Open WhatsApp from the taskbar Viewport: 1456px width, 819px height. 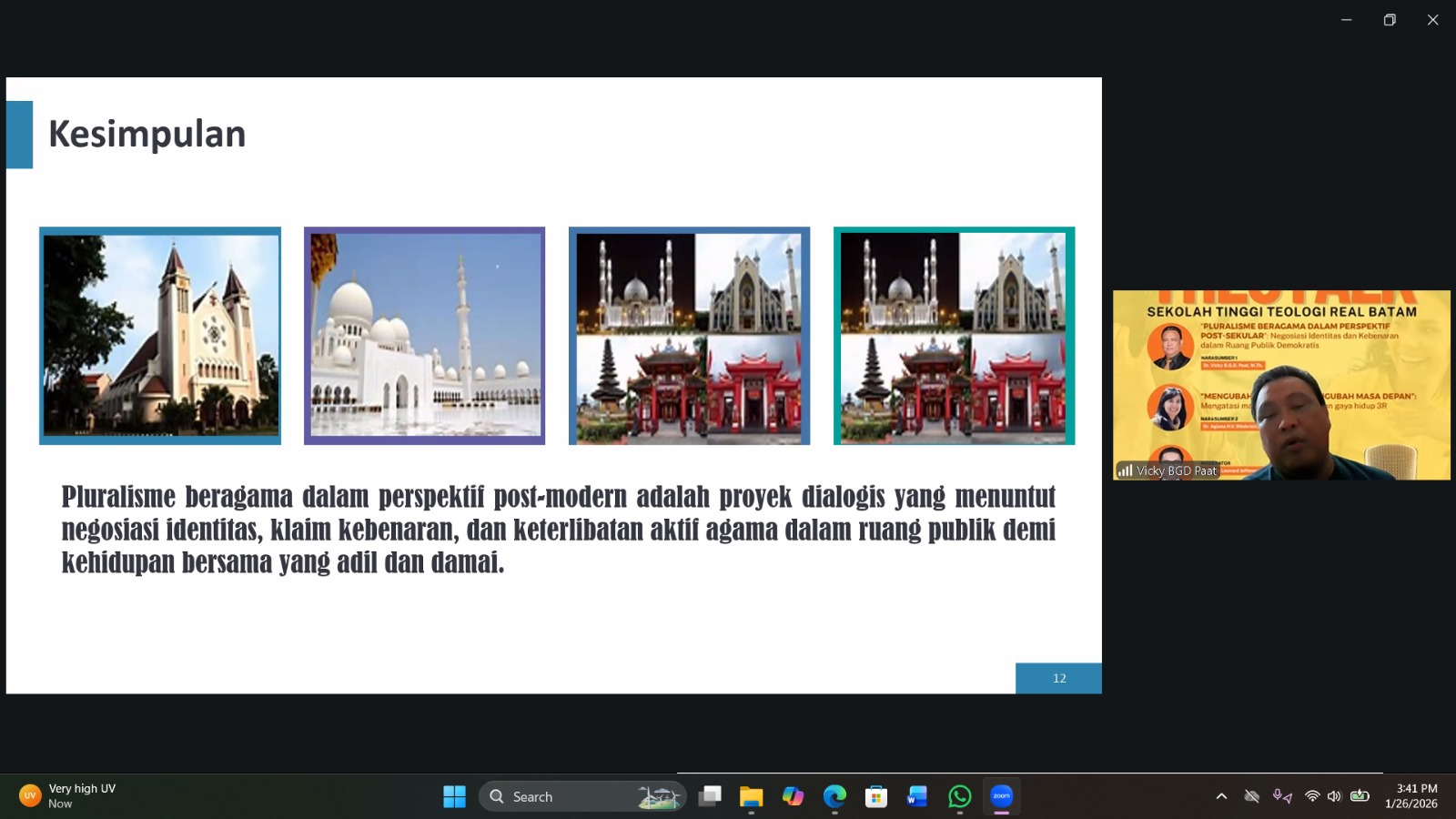[959, 796]
